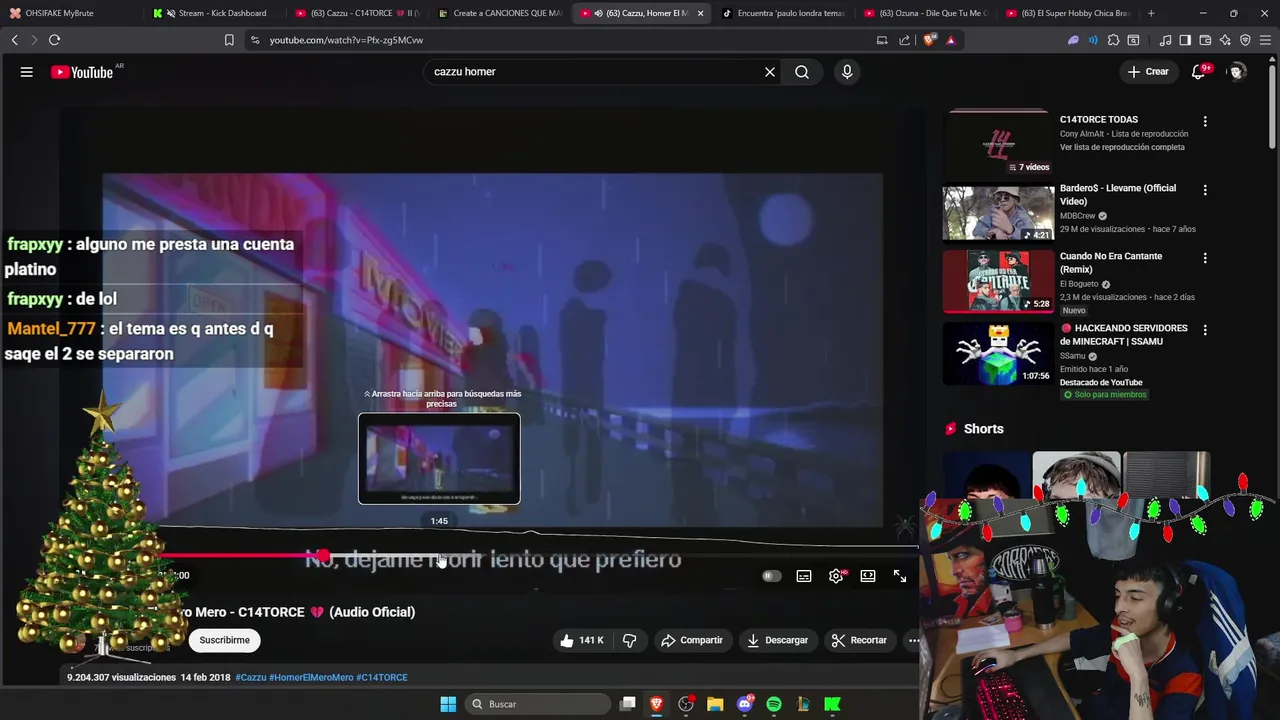Viewport: 1280px width, 720px height.
Task: Reload the page
Action: point(54,40)
